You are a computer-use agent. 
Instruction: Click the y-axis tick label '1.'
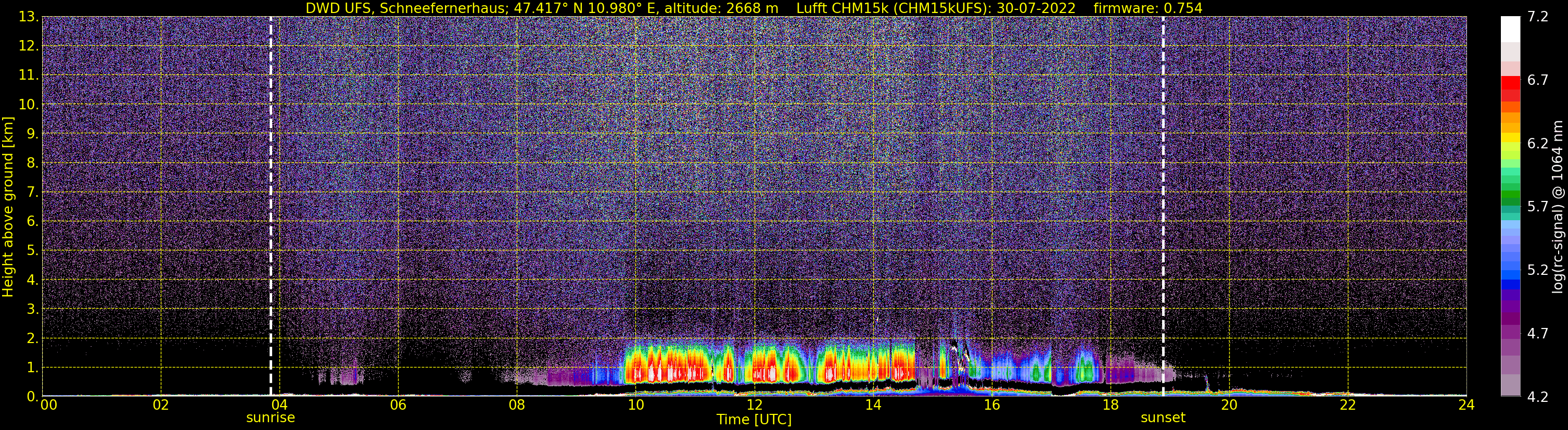click(x=32, y=368)
